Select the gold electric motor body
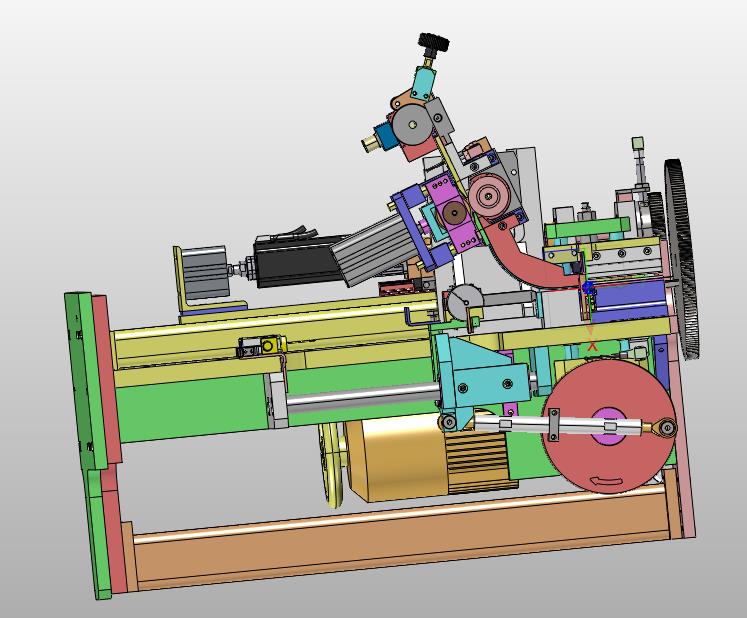 pyautogui.click(x=398, y=459)
